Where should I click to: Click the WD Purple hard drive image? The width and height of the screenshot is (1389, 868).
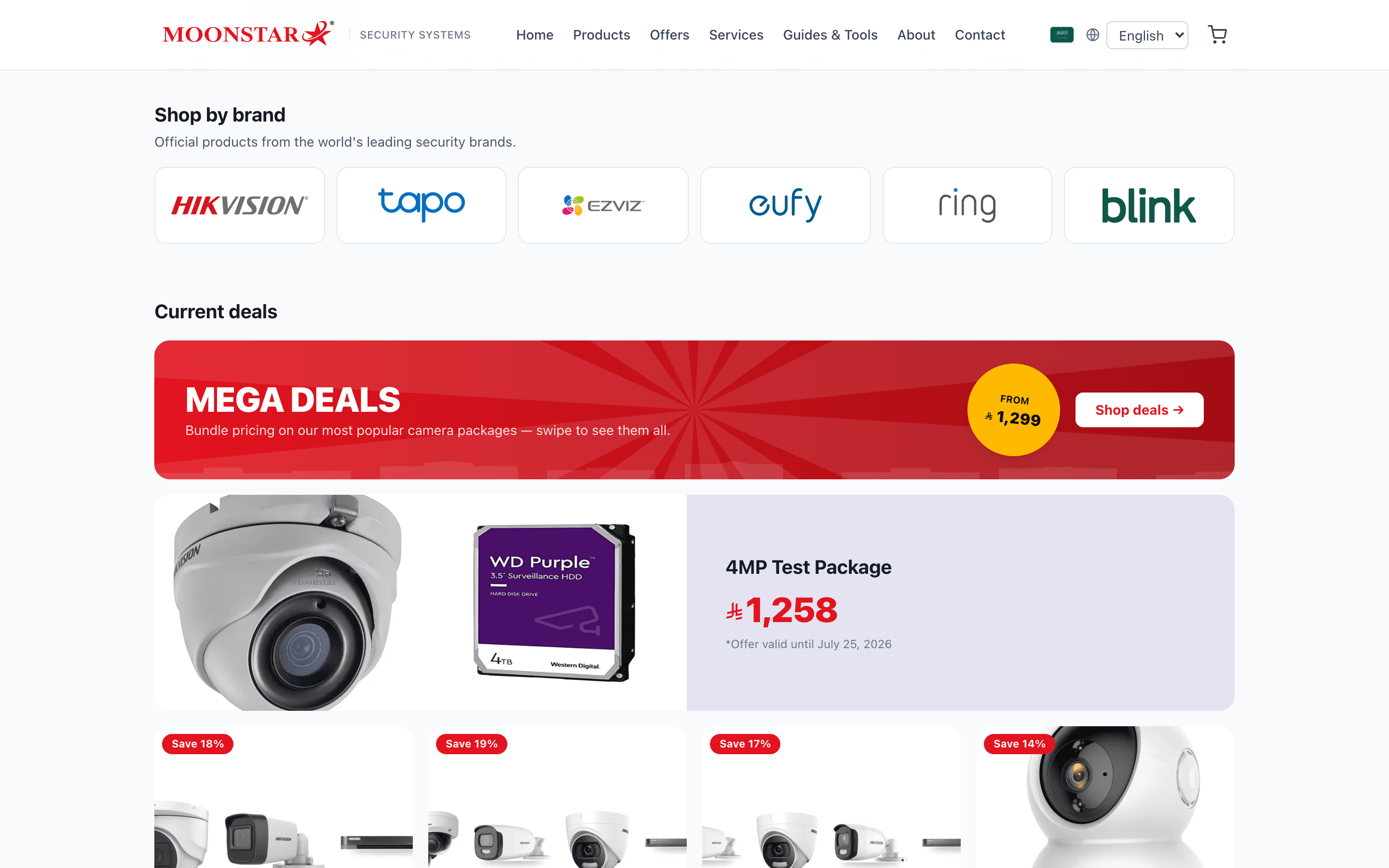(x=554, y=602)
